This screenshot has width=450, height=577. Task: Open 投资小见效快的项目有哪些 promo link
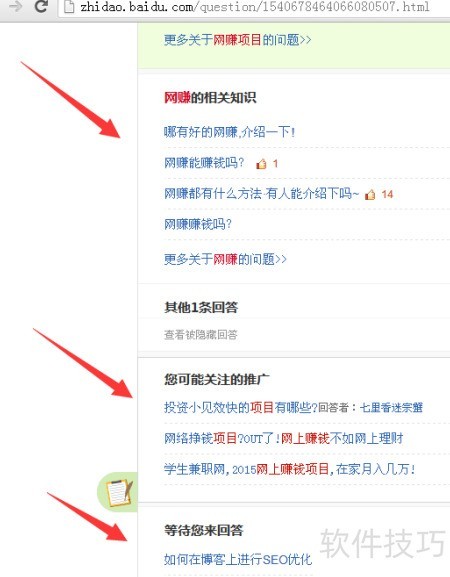click(241, 407)
